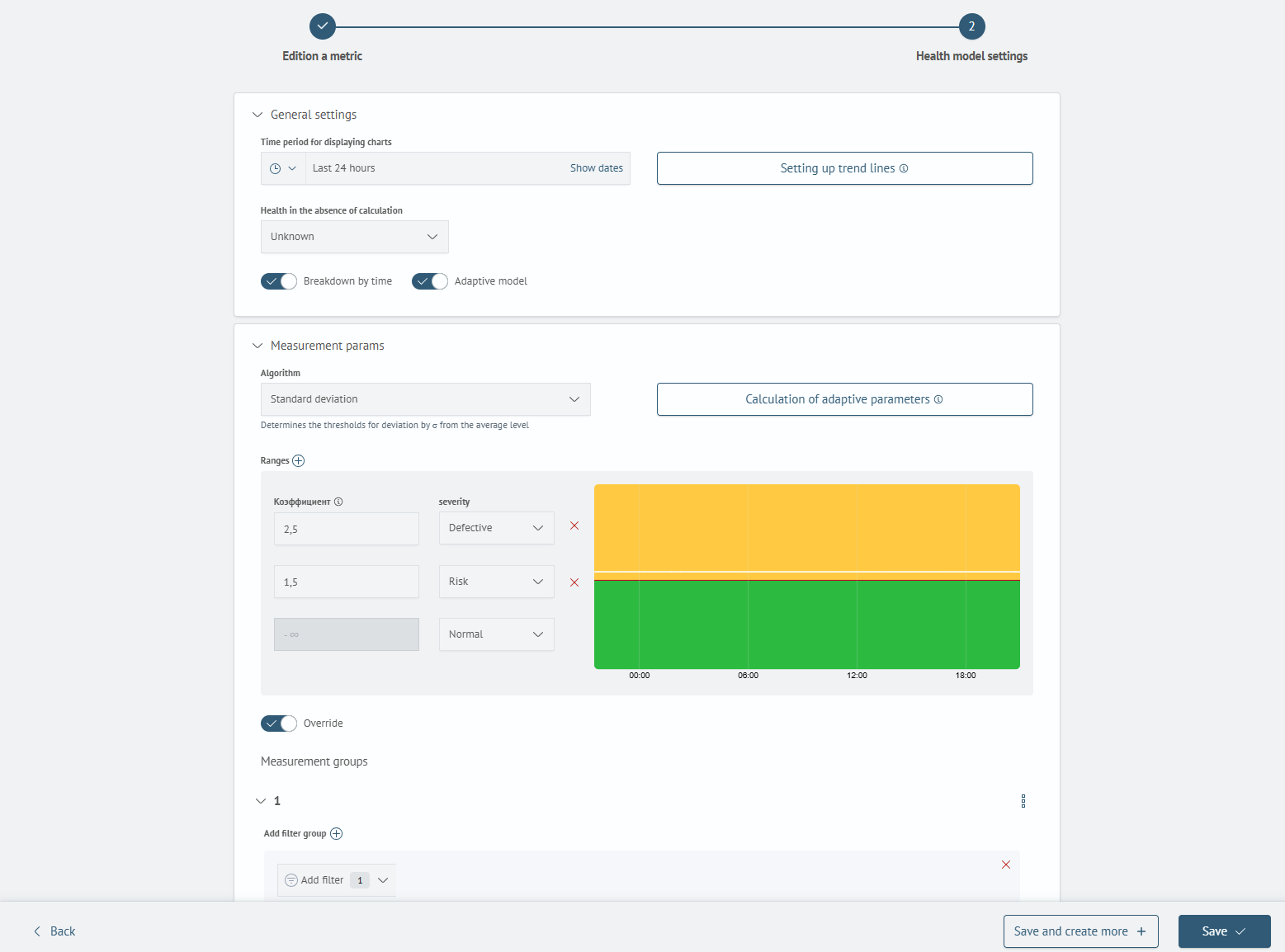Disable the Adaptive model switch
1285x952 pixels.
coord(430,281)
